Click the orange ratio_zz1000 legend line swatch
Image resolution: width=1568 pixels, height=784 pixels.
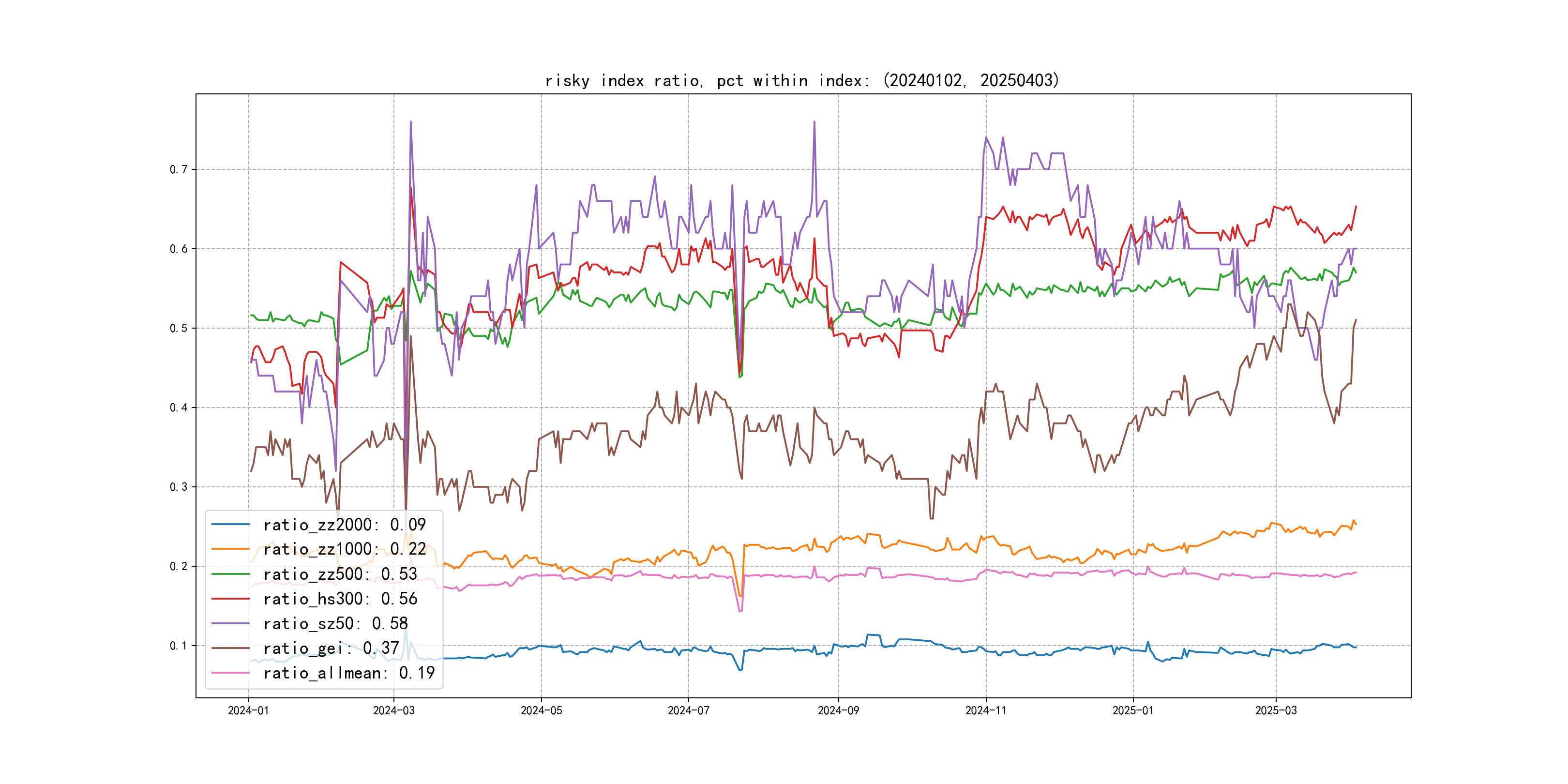pos(230,549)
